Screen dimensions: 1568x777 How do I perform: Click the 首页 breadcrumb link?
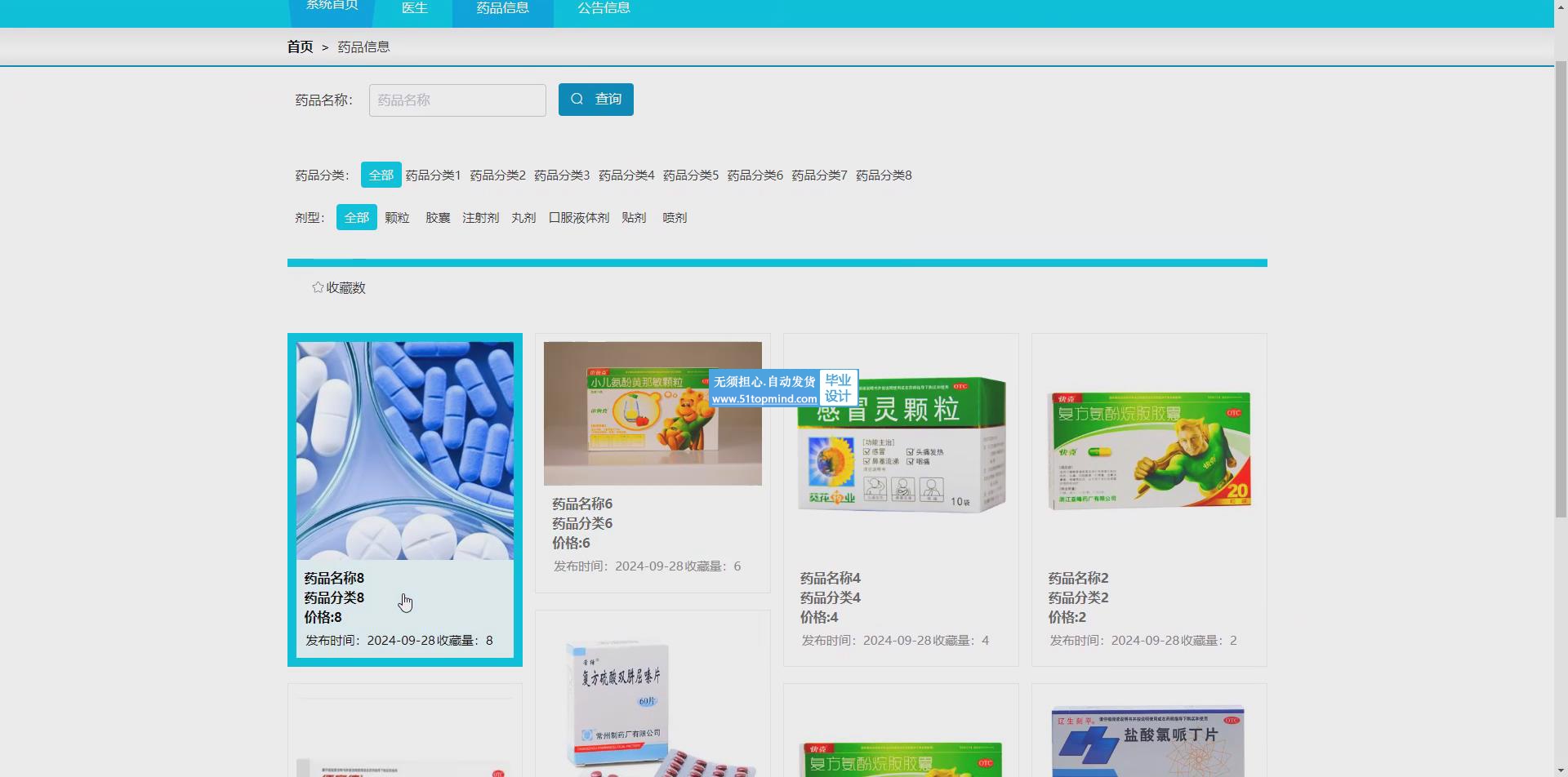pyautogui.click(x=300, y=47)
